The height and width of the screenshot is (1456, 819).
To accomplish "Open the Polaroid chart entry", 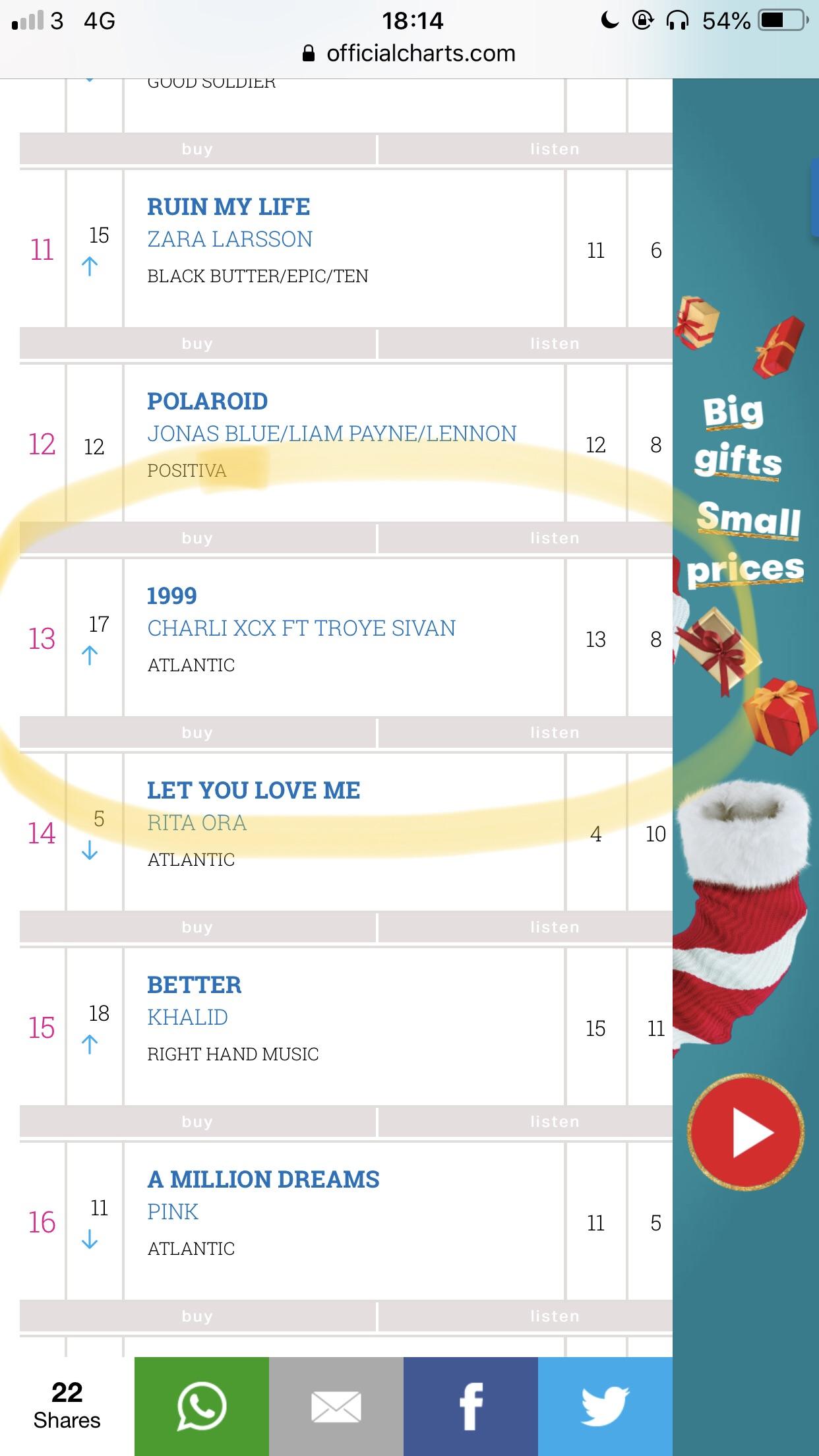I will click(207, 401).
